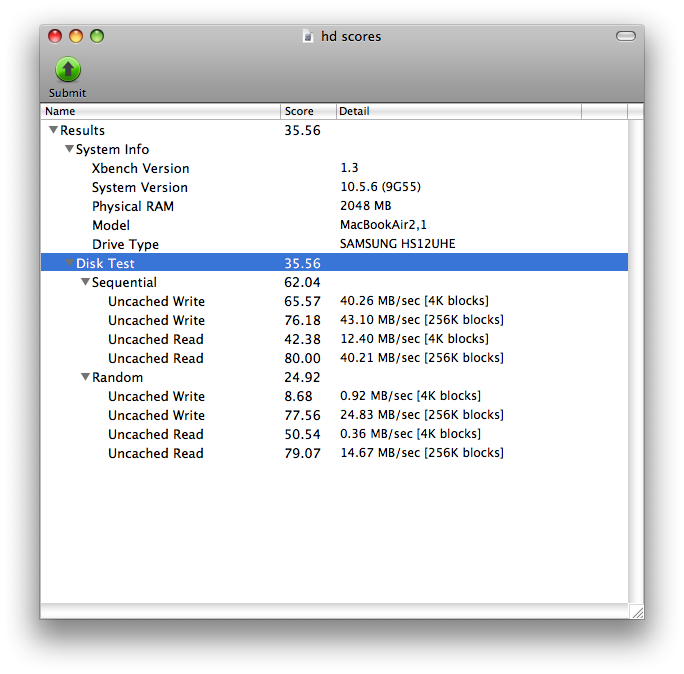Select the Random row

click(x=335, y=377)
